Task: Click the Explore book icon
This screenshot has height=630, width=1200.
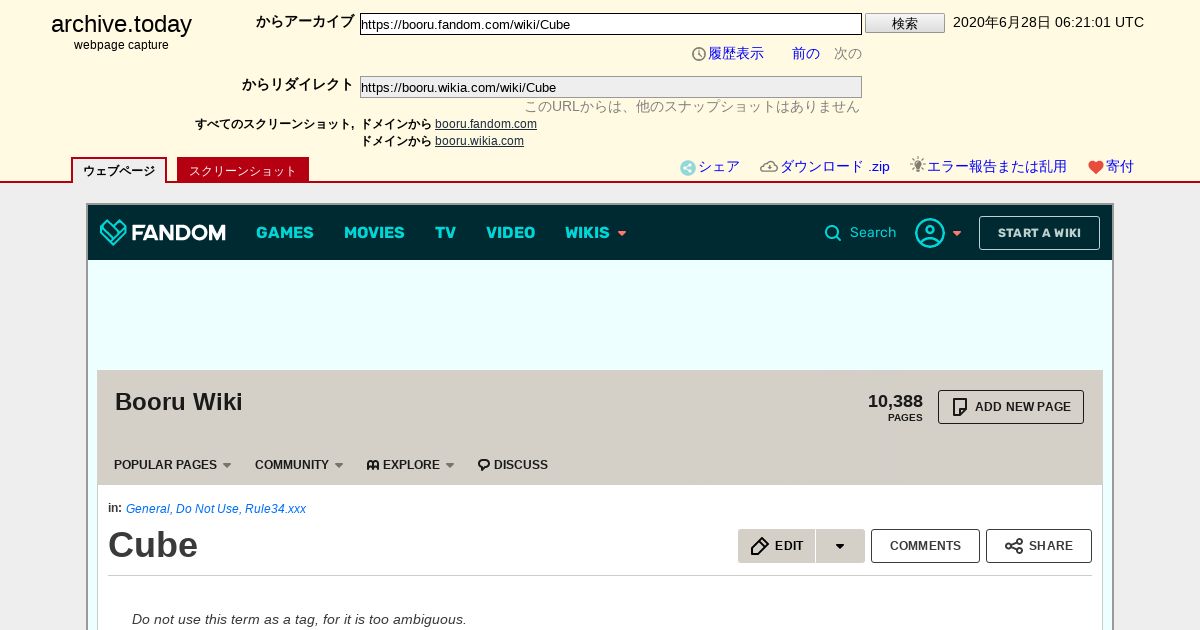Action: 373,465
